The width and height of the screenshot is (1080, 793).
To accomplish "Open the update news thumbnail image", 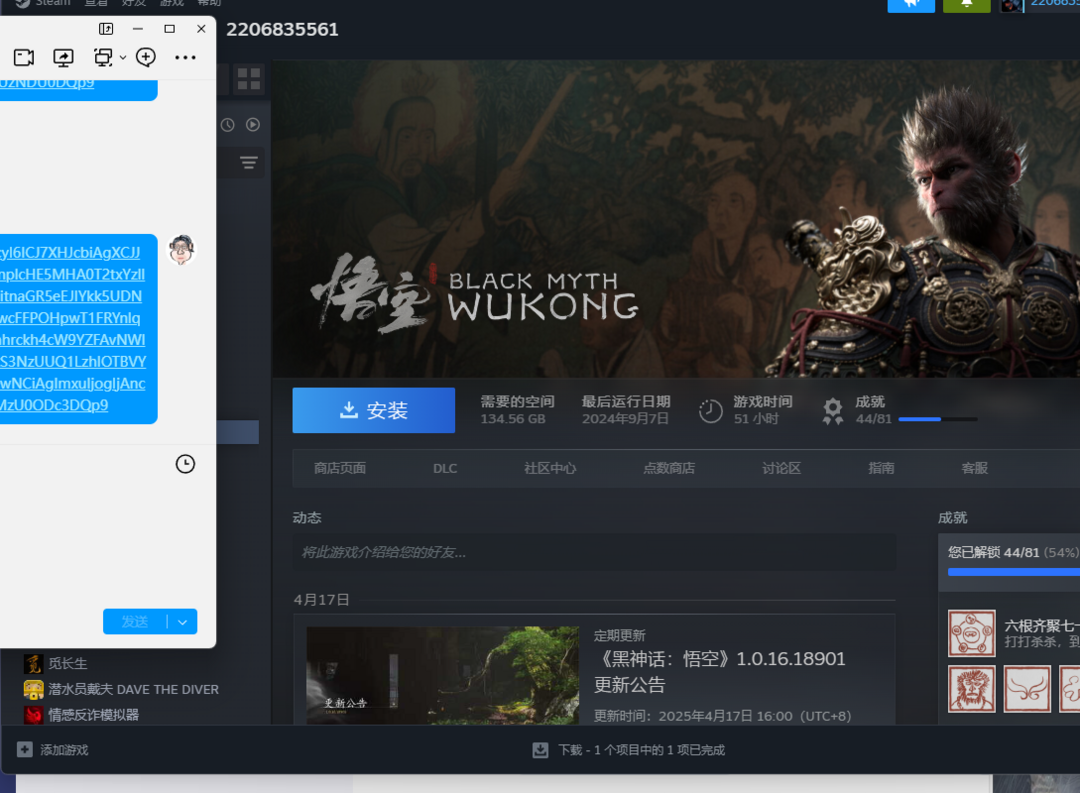I will (443, 675).
